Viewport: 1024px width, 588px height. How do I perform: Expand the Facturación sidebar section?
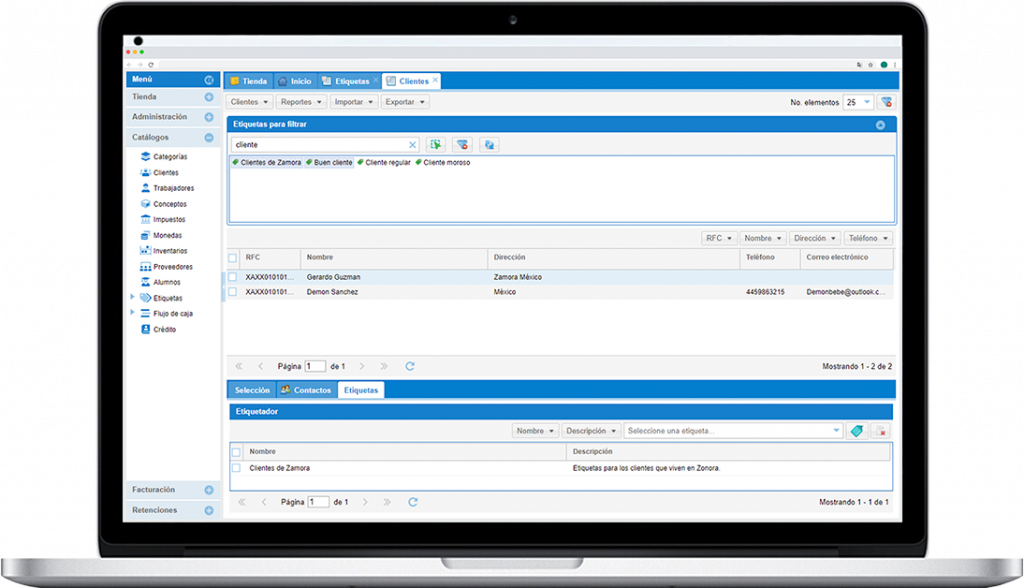point(209,490)
